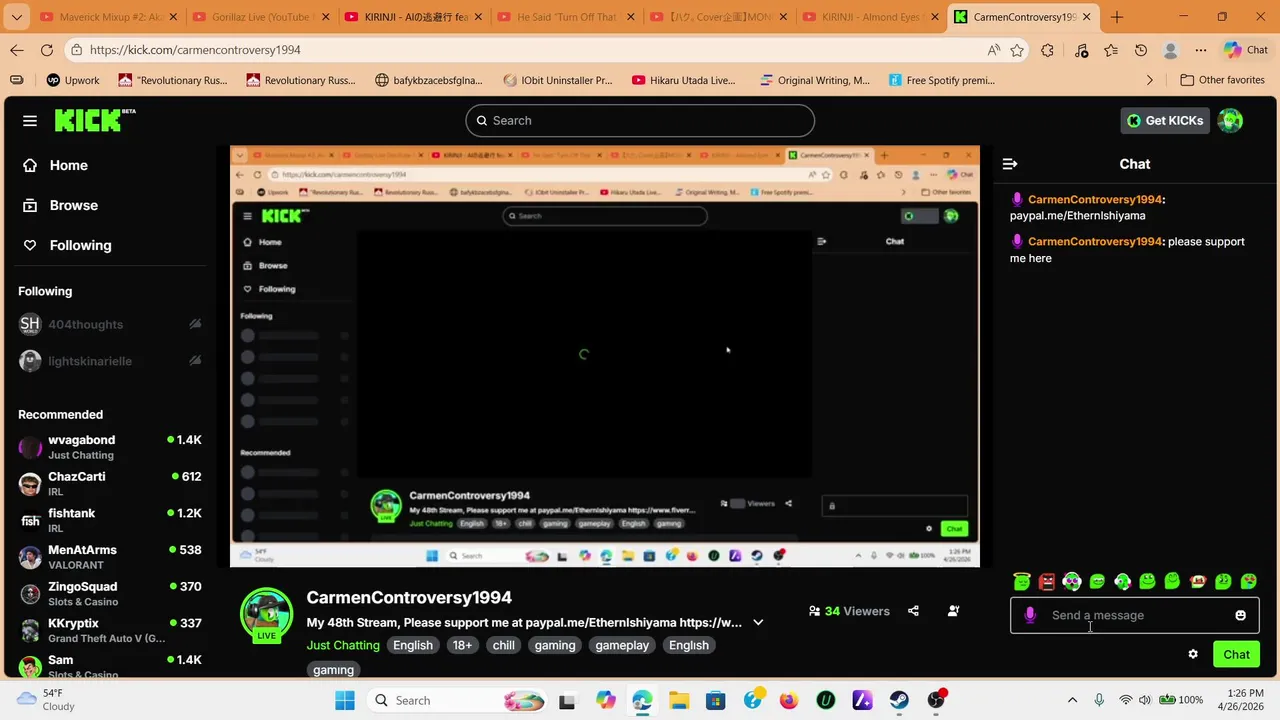
Task: Click the green Chat send button
Action: (x=1236, y=654)
